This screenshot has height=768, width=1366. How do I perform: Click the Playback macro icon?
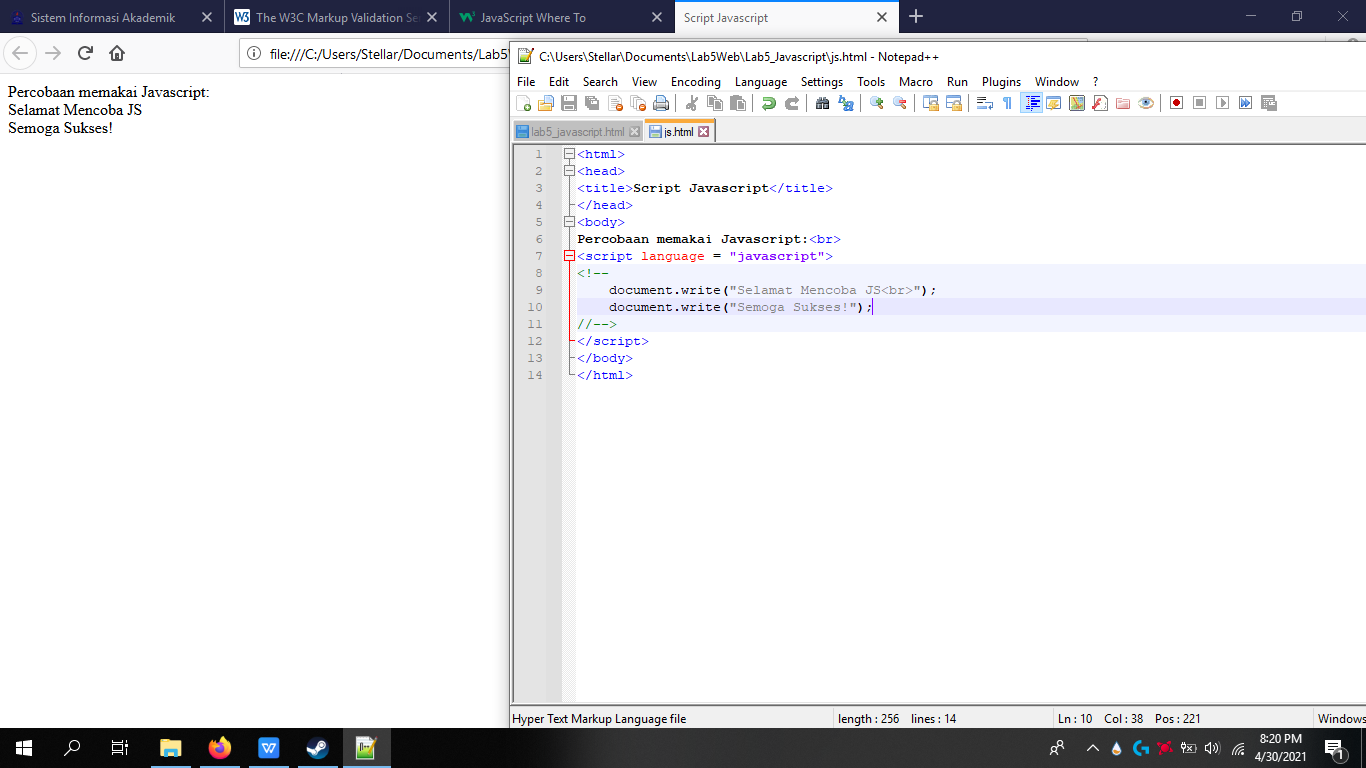[1222, 103]
